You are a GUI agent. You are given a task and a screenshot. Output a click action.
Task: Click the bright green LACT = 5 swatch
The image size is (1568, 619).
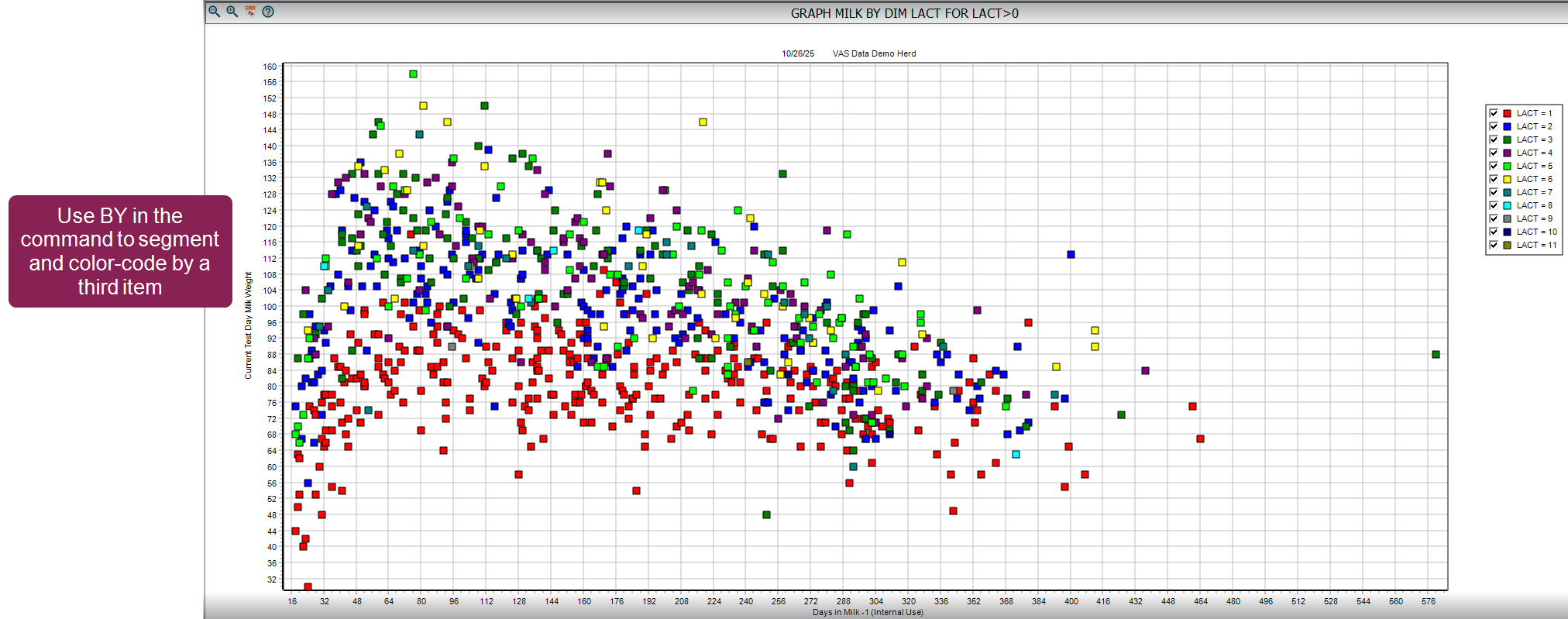click(x=1508, y=166)
